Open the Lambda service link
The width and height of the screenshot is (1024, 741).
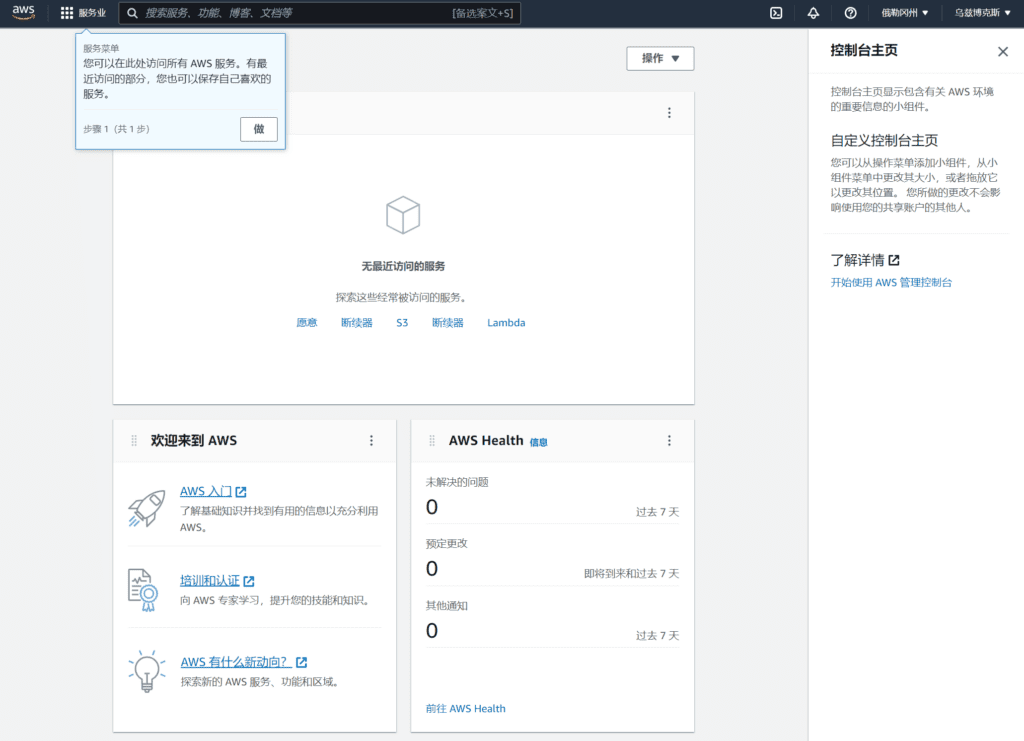[x=506, y=322]
